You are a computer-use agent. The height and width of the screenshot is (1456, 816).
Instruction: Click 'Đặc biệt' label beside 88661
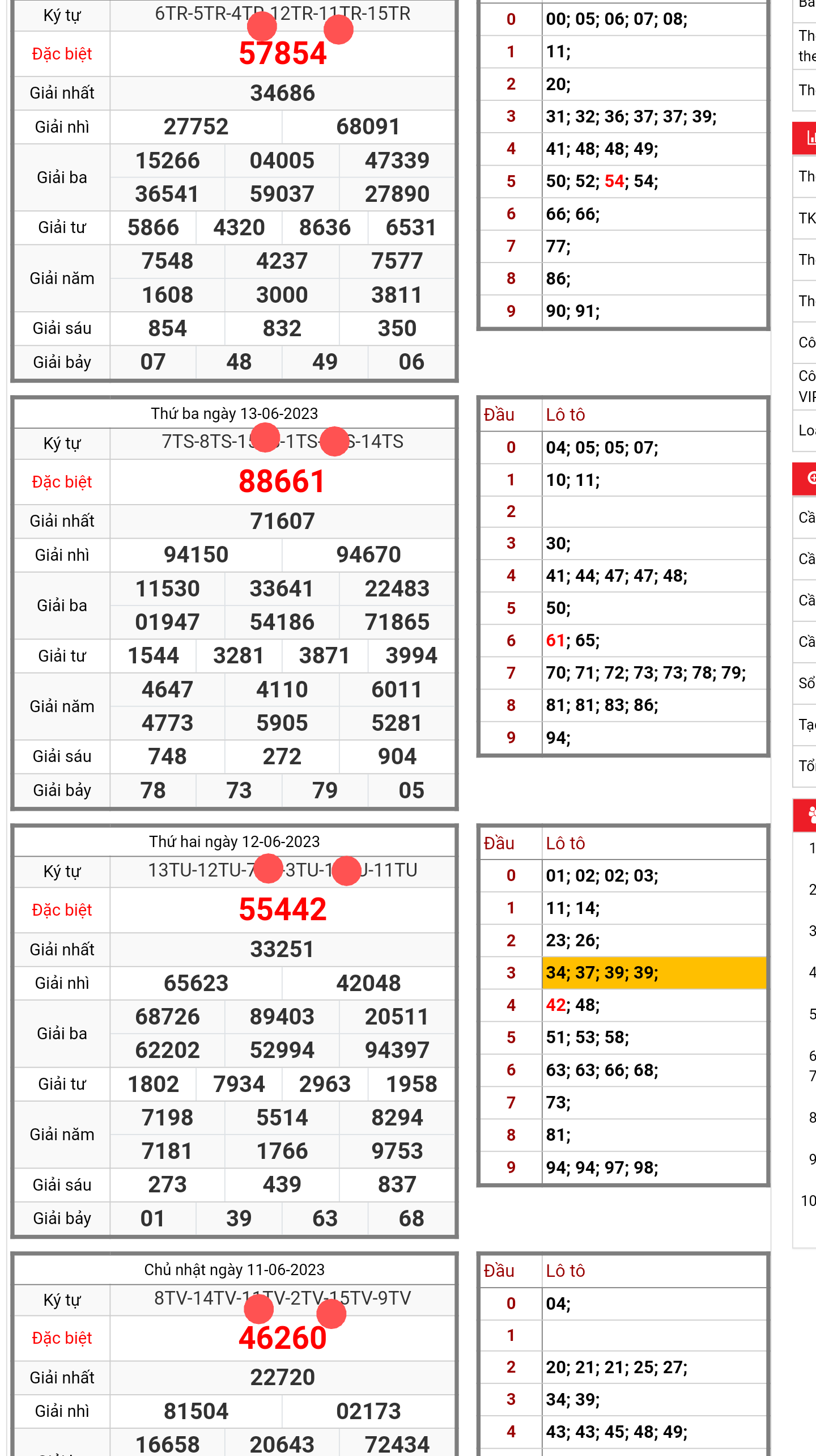(x=62, y=482)
